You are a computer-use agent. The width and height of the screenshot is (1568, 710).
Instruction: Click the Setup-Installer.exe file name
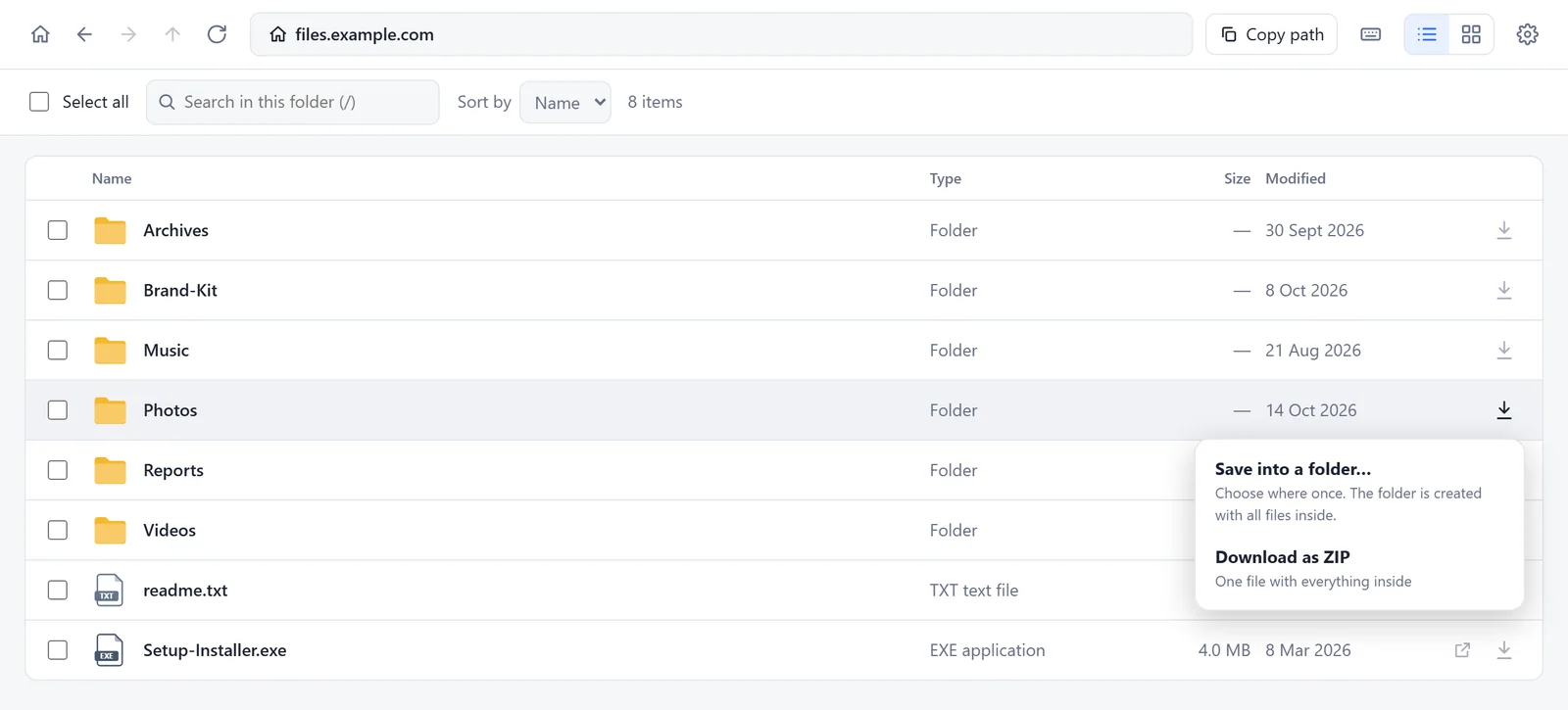coord(215,650)
